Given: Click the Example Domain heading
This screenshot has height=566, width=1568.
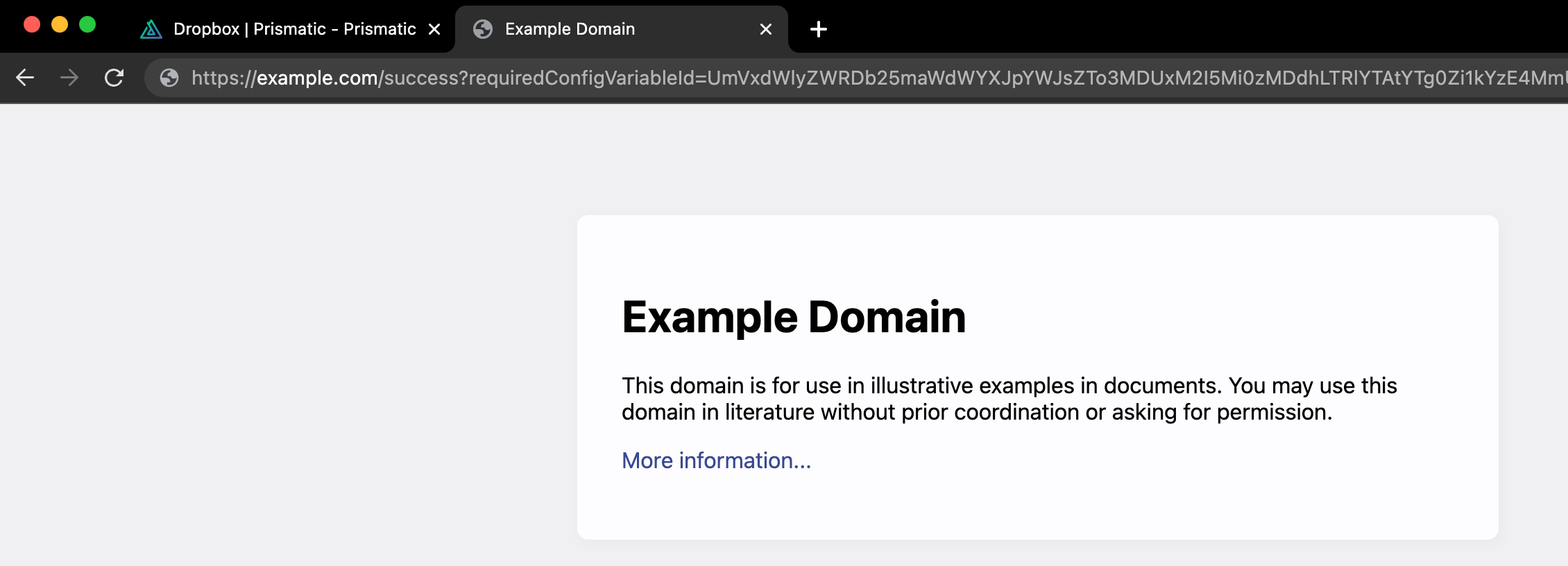Looking at the screenshot, I should pos(794,317).
